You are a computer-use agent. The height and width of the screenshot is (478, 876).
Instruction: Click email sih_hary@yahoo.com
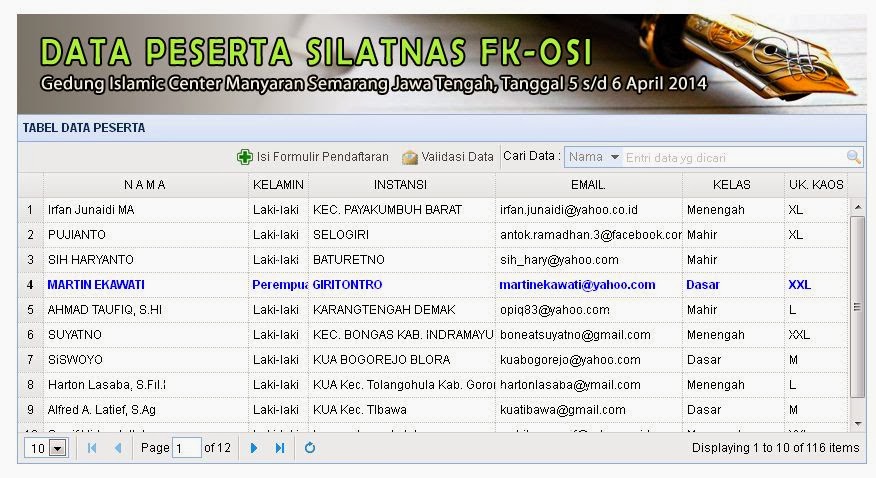click(x=559, y=260)
